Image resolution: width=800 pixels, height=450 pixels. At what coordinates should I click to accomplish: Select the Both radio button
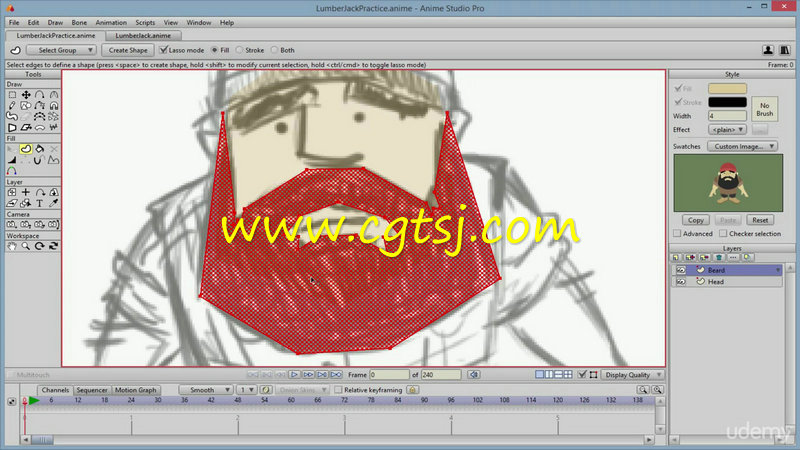pos(274,50)
